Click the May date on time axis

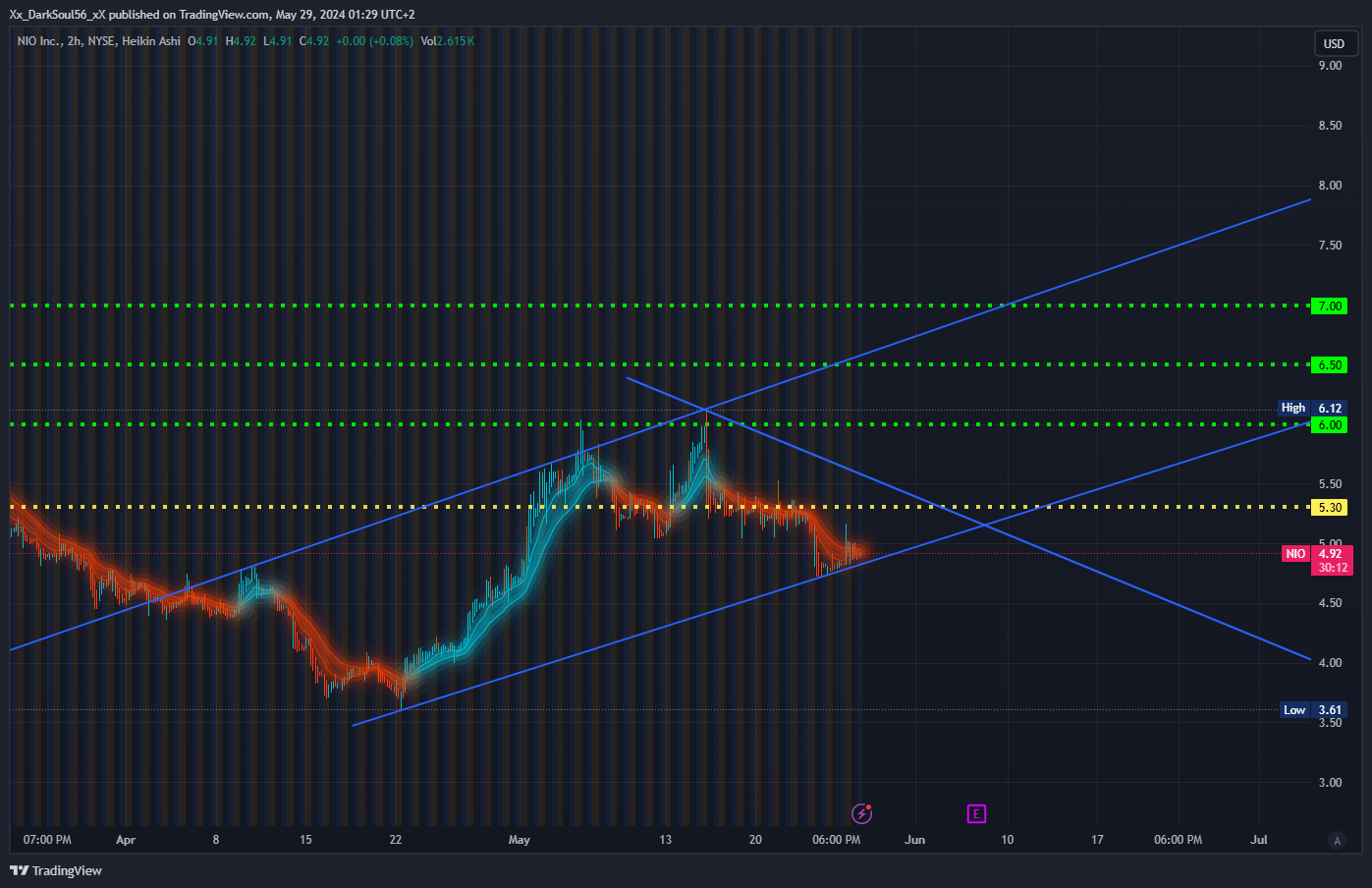pos(520,840)
